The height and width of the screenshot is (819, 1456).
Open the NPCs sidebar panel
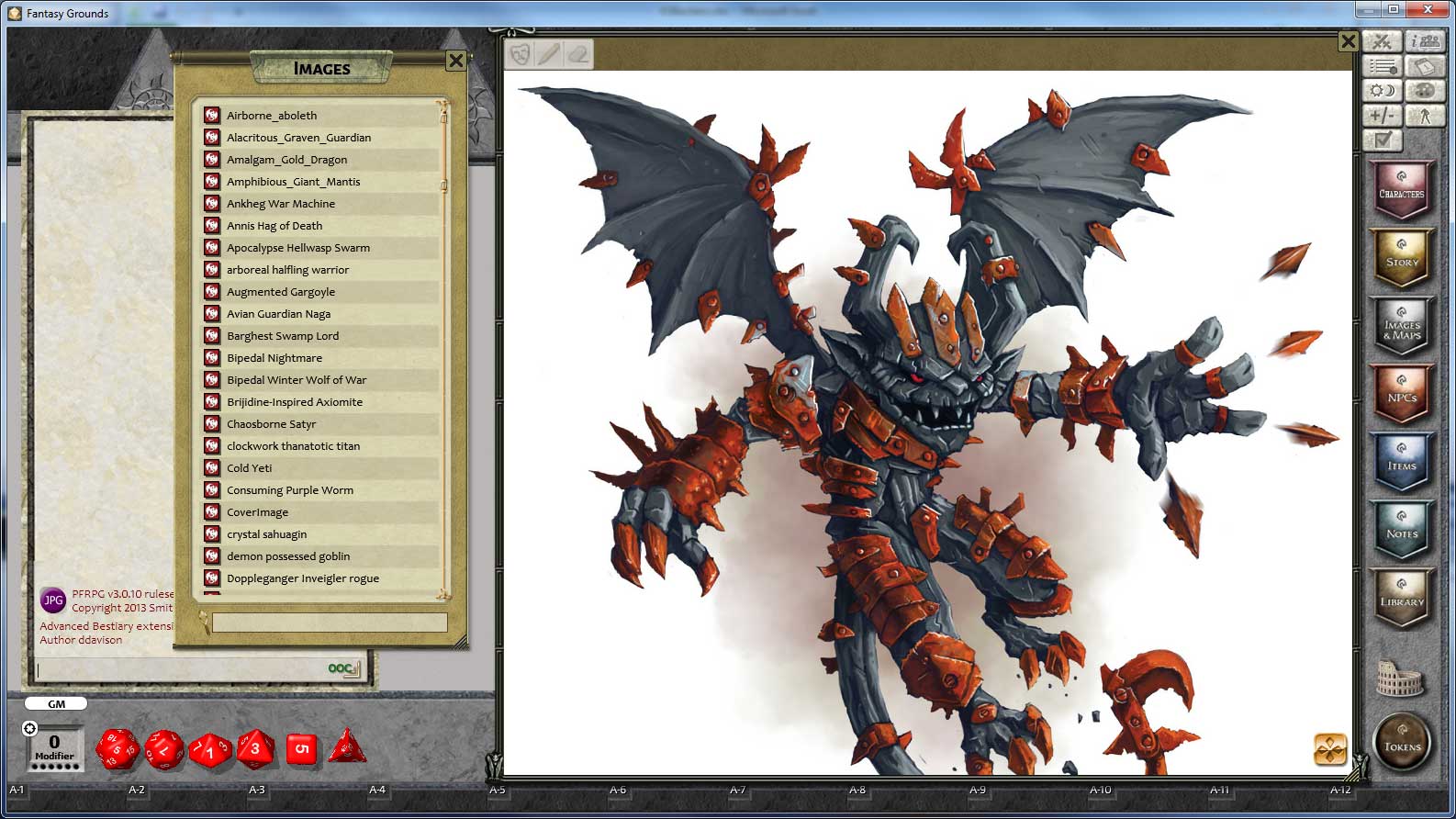[1401, 395]
